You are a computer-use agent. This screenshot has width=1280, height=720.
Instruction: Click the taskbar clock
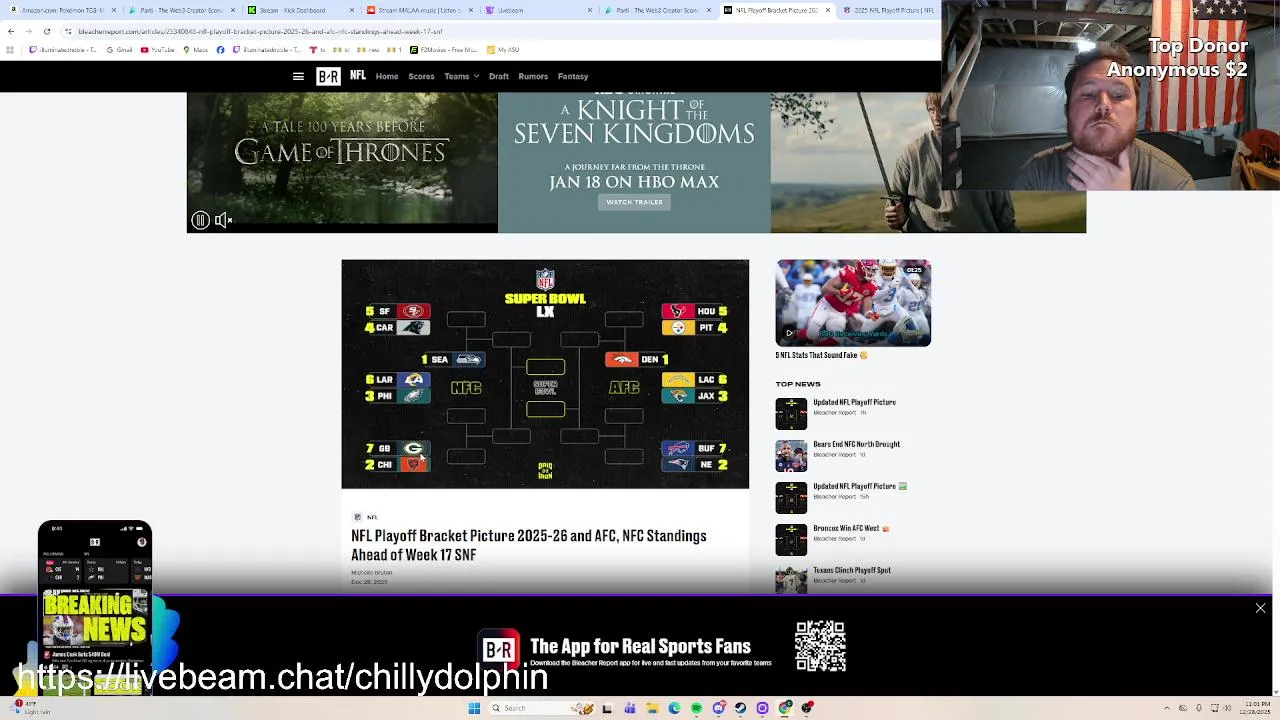coord(1255,708)
